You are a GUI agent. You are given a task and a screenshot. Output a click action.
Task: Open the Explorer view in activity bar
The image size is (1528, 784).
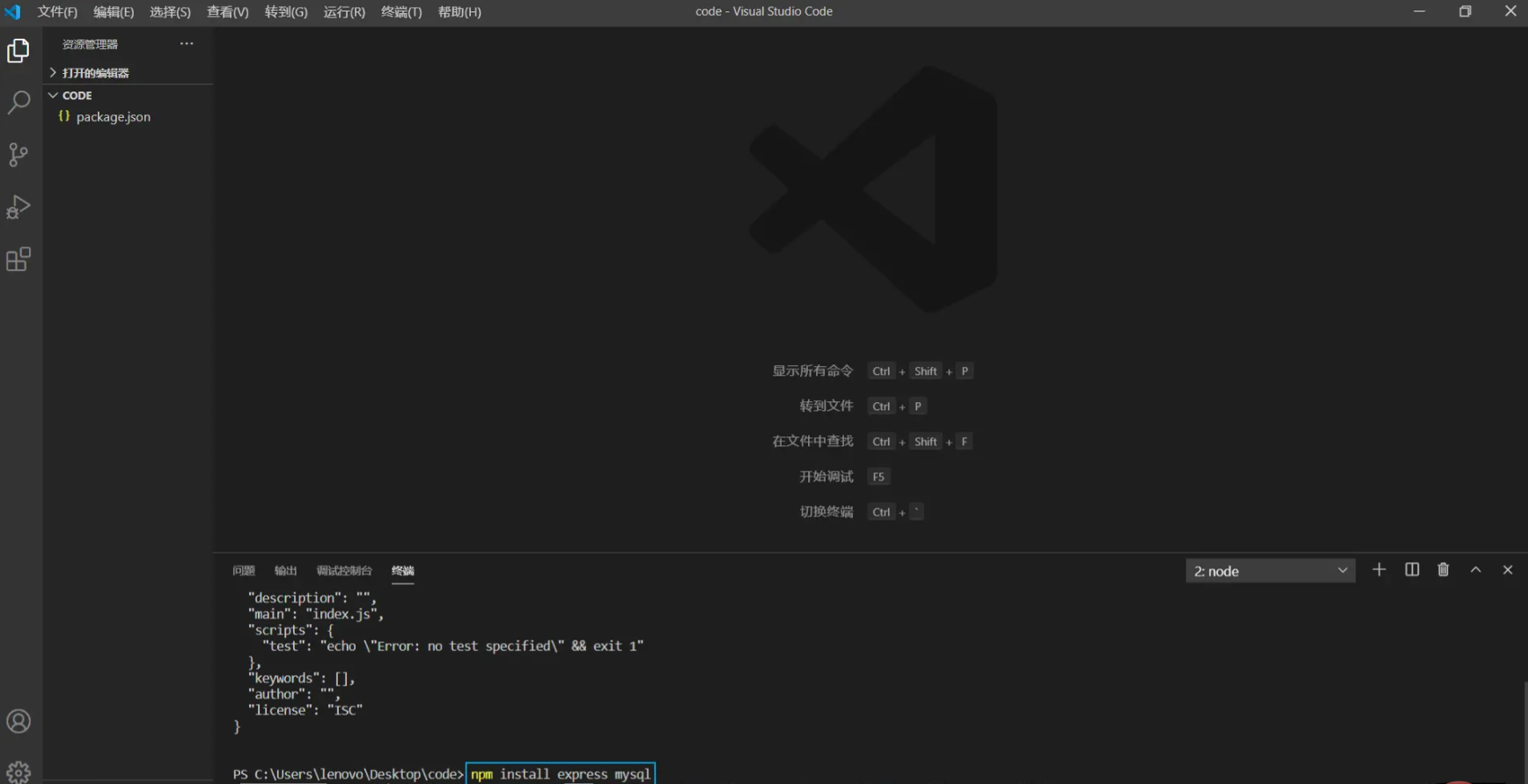tap(18, 51)
